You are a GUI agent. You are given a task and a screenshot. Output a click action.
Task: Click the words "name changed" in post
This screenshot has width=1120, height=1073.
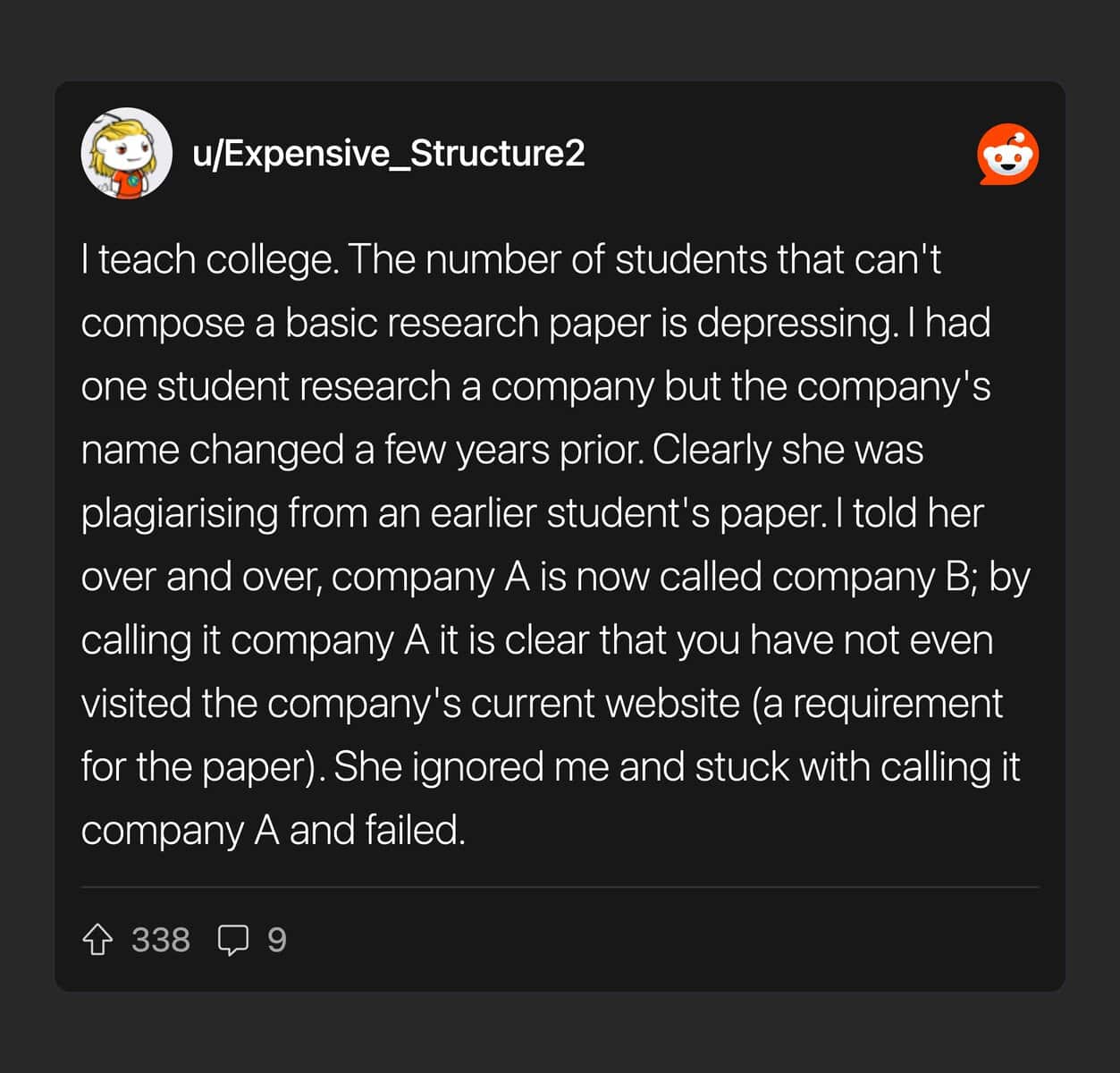[212, 450]
